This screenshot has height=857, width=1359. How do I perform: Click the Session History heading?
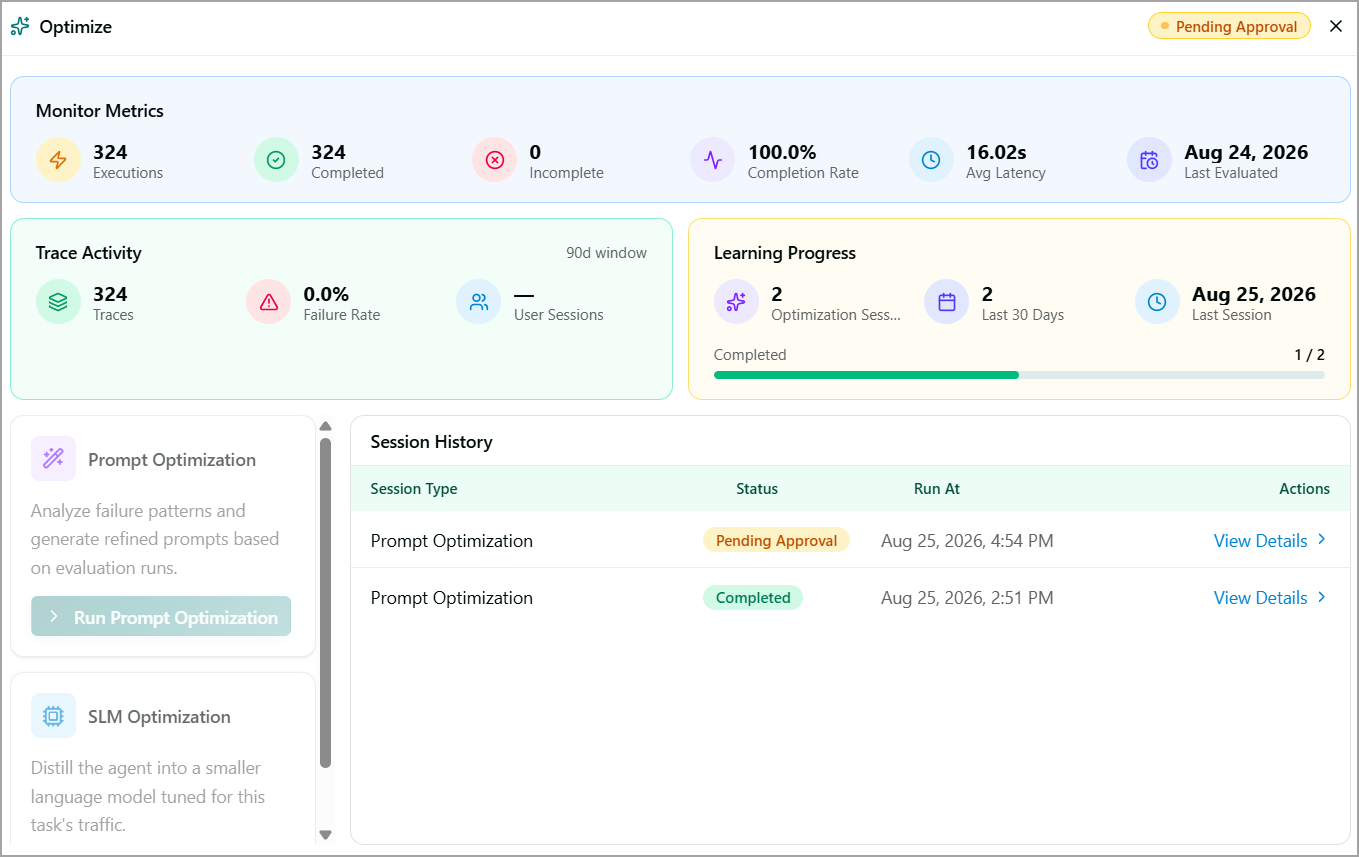pyautogui.click(x=431, y=442)
